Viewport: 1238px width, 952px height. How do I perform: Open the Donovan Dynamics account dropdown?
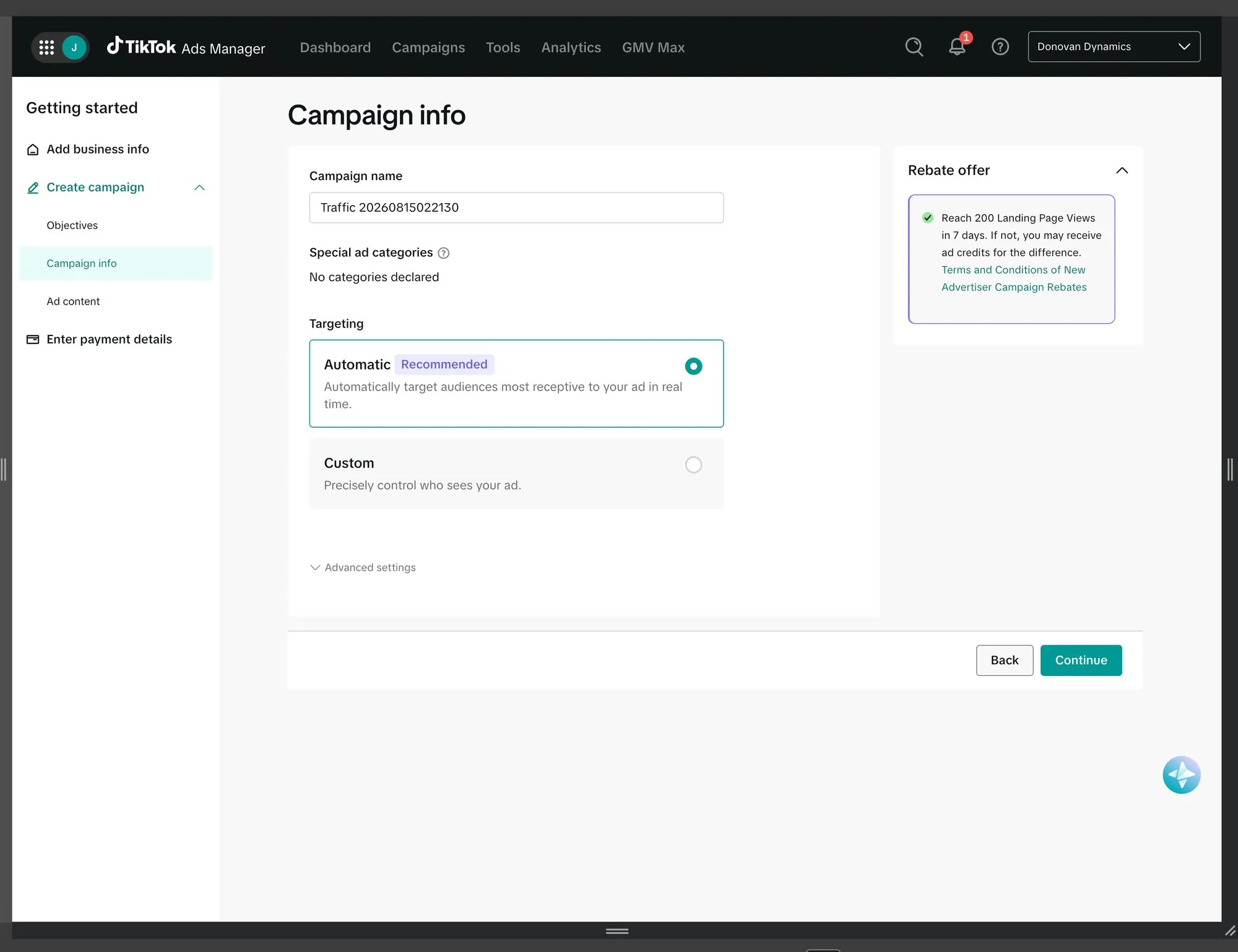(x=1114, y=47)
